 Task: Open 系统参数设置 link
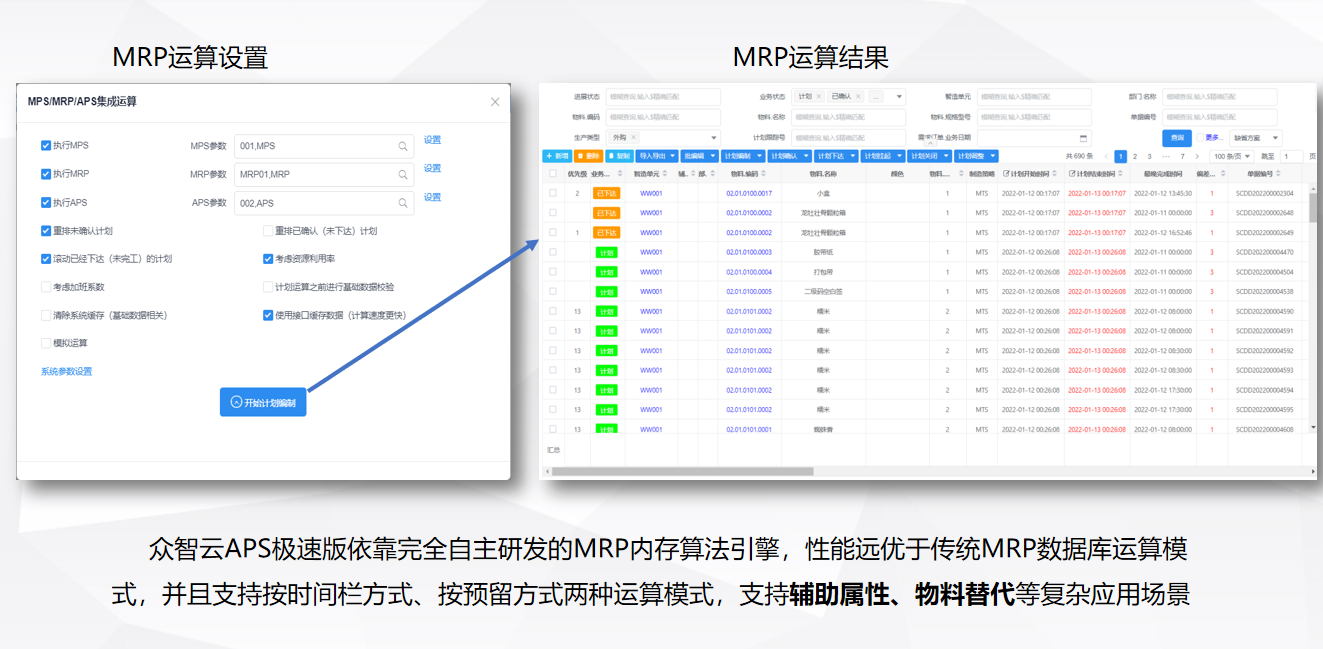point(66,371)
